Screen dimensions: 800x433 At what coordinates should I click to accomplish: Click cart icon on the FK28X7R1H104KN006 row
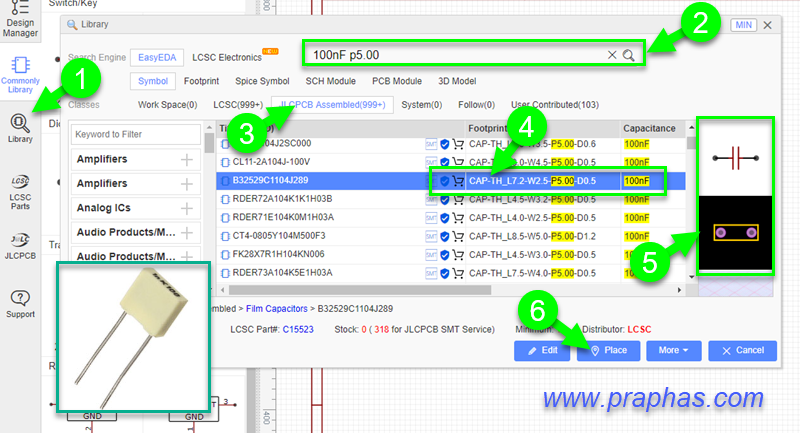tap(458, 254)
